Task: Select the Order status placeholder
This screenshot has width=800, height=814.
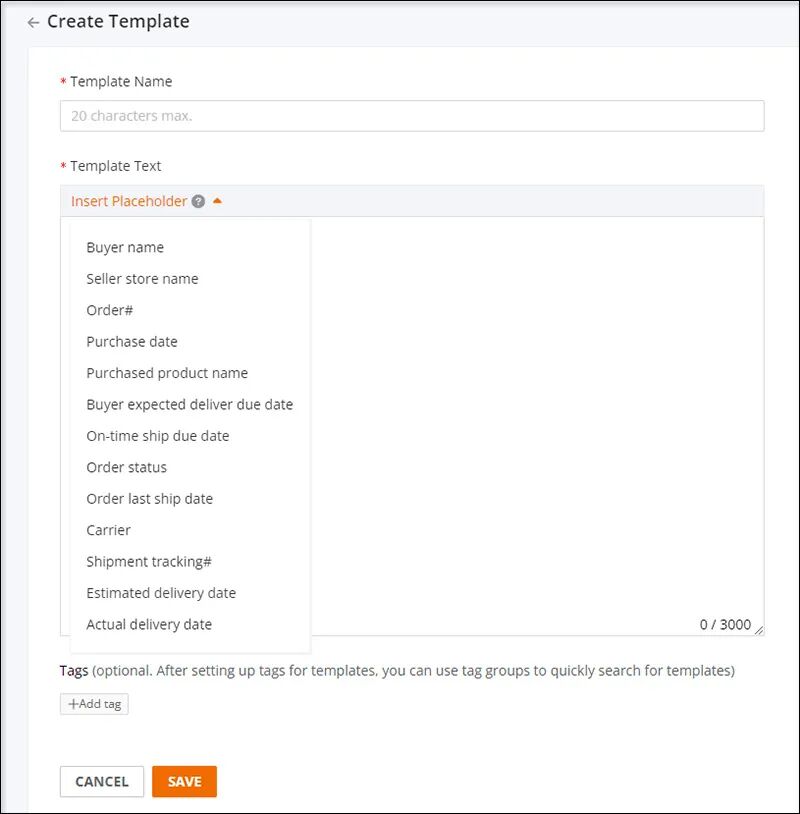Action: [x=127, y=467]
